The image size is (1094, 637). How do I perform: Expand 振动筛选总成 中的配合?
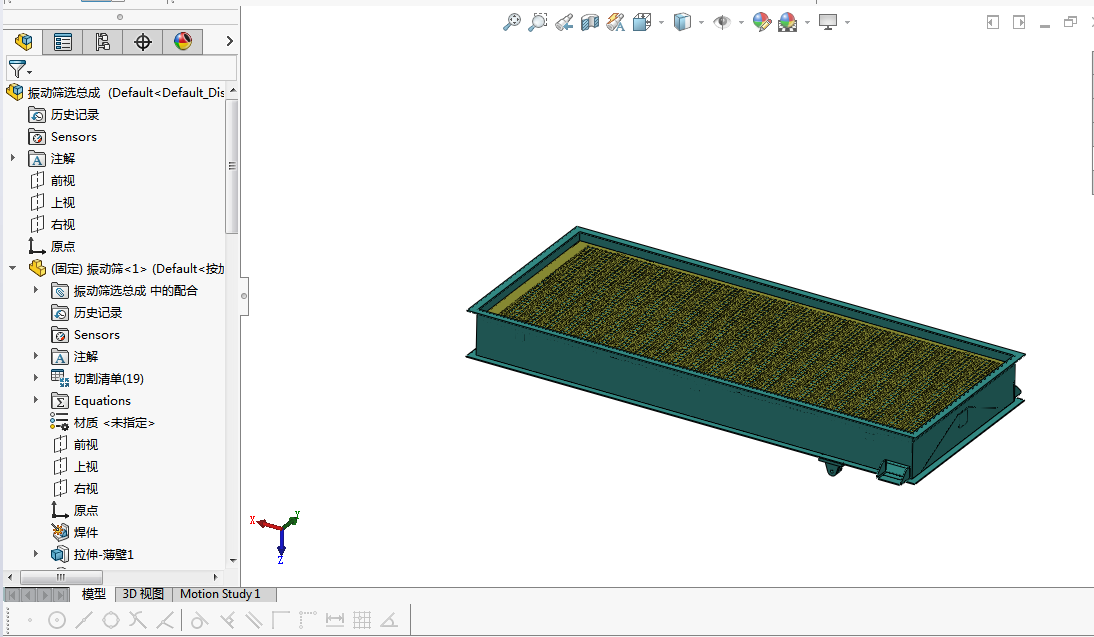[x=36, y=290]
